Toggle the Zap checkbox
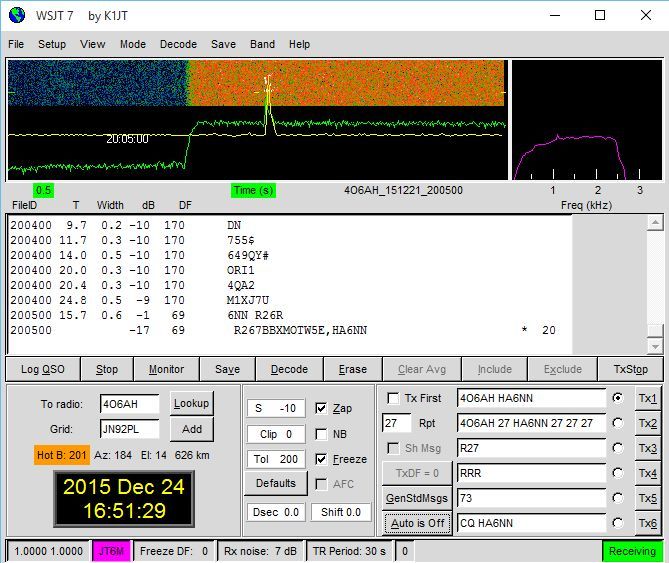Image resolution: width=669 pixels, height=563 pixels. (x=321, y=408)
